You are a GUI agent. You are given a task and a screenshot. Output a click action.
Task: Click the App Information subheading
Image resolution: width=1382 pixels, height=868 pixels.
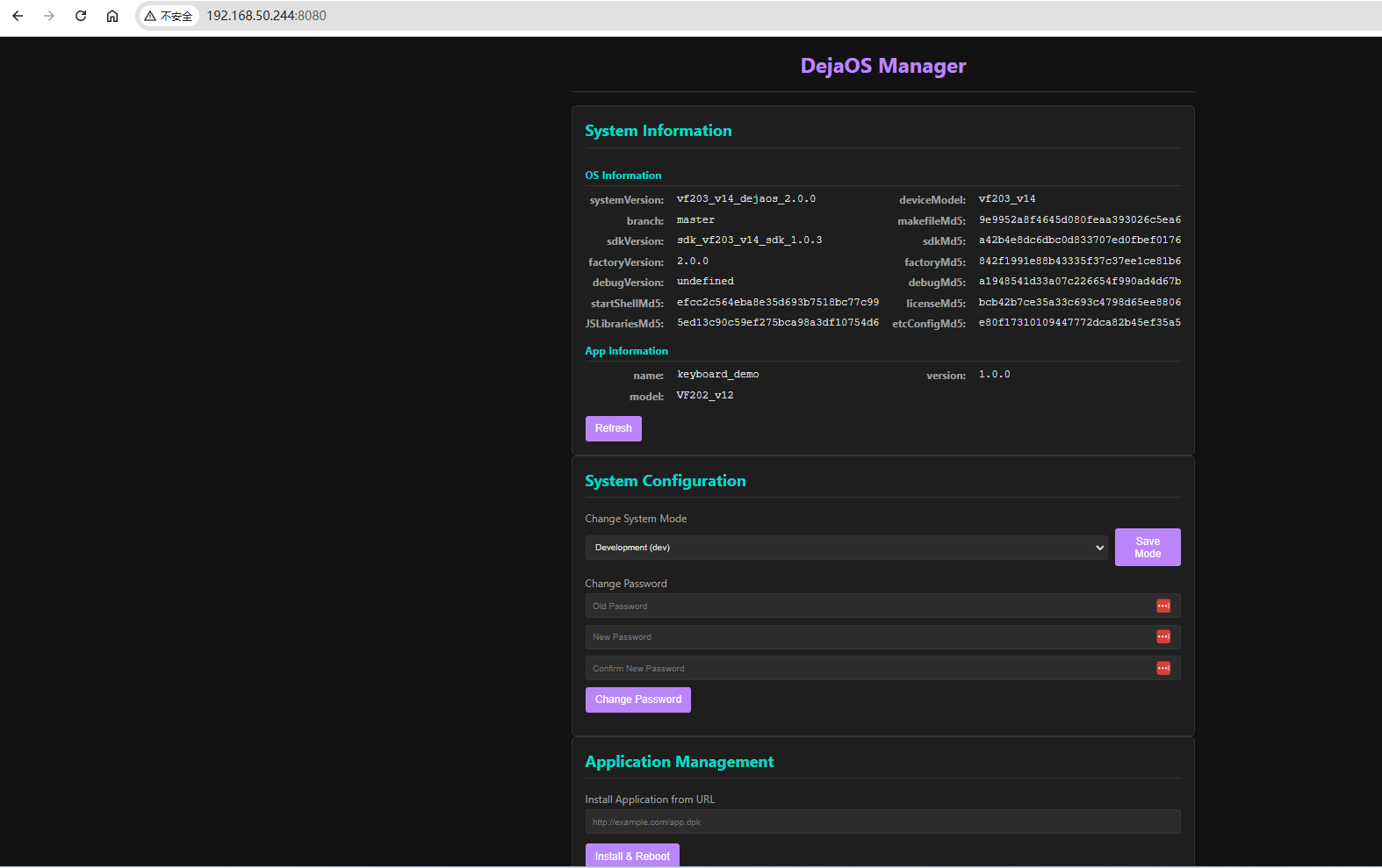(x=627, y=351)
